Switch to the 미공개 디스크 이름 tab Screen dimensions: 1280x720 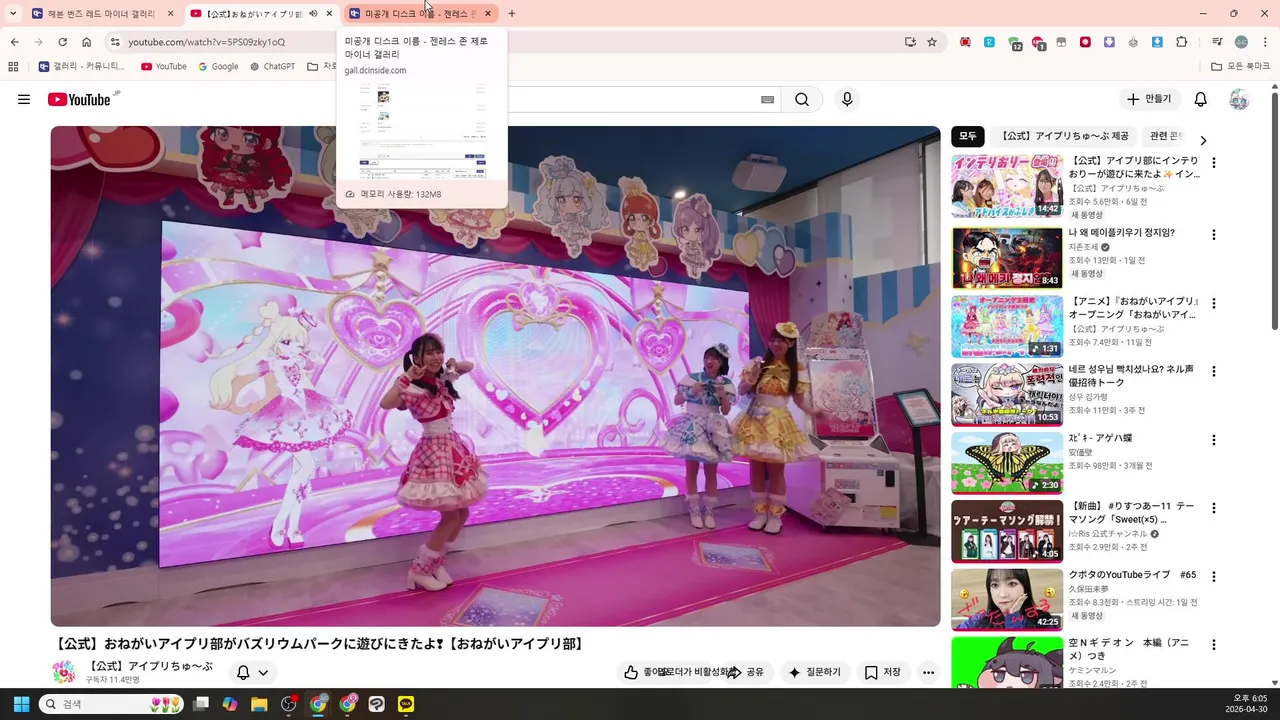pyautogui.click(x=421, y=14)
